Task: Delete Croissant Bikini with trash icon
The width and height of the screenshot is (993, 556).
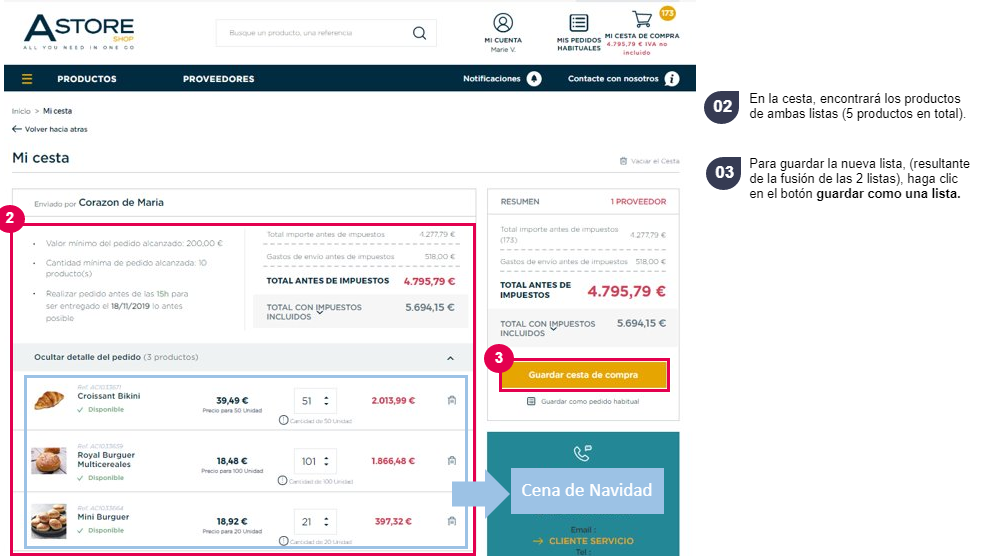Action: point(452,400)
